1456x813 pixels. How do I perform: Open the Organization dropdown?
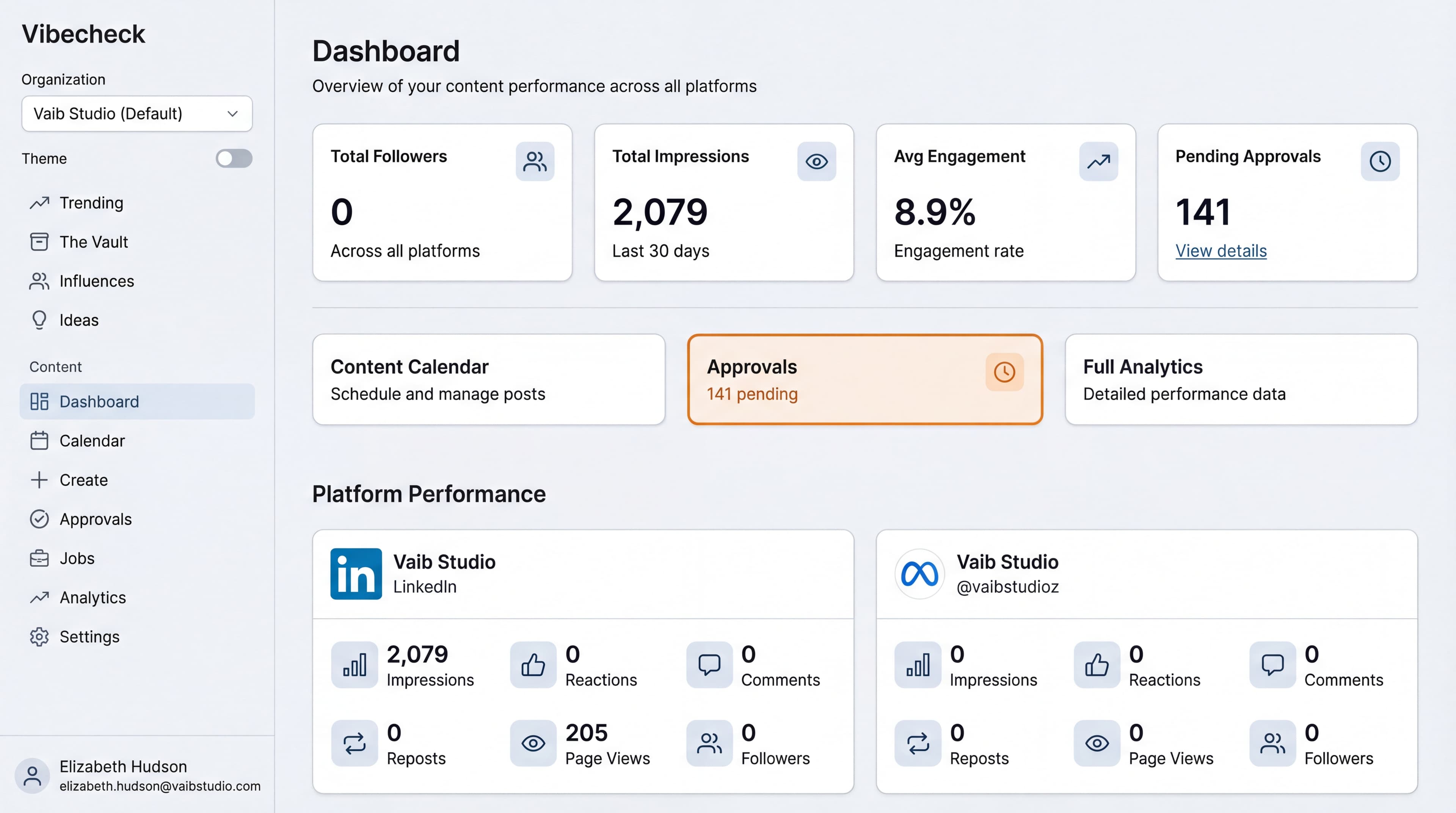pyautogui.click(x=136, y=114)
